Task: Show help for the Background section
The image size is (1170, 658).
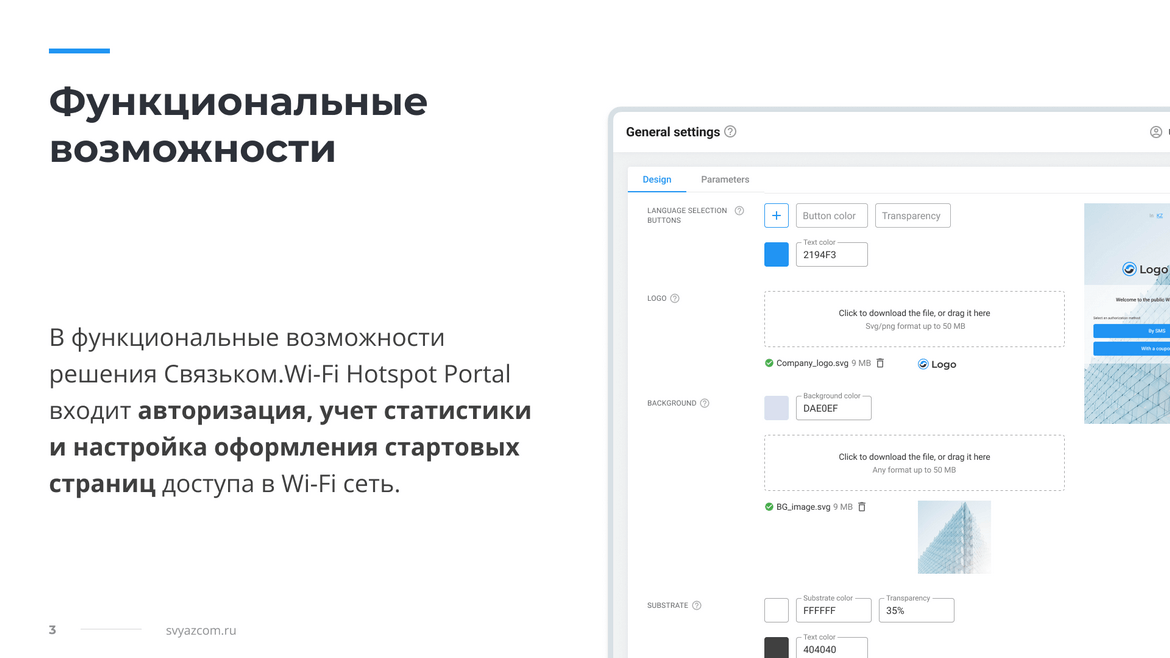Action: pos(704,403)
